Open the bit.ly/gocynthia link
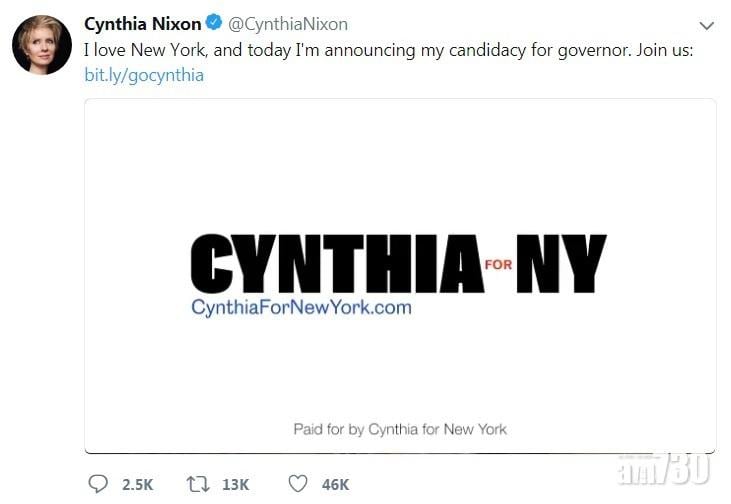 (144, 75)
